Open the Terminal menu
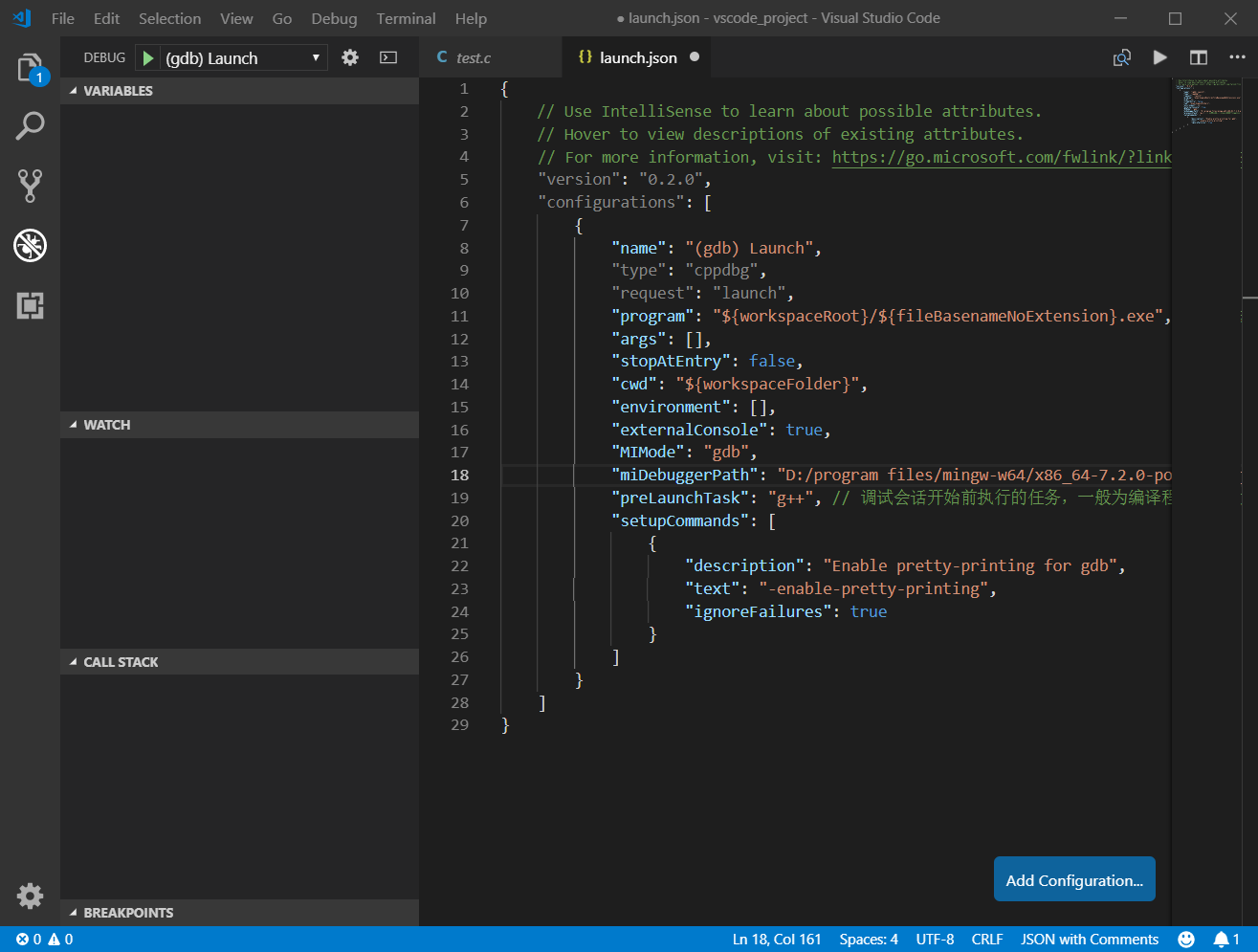 (x=406, y=18)
